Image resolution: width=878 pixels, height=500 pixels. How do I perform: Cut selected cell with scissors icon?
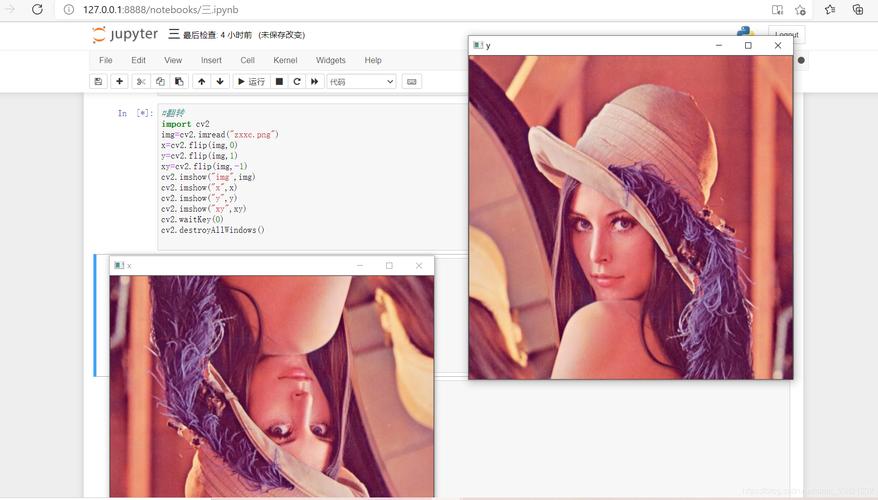(141, 82)
